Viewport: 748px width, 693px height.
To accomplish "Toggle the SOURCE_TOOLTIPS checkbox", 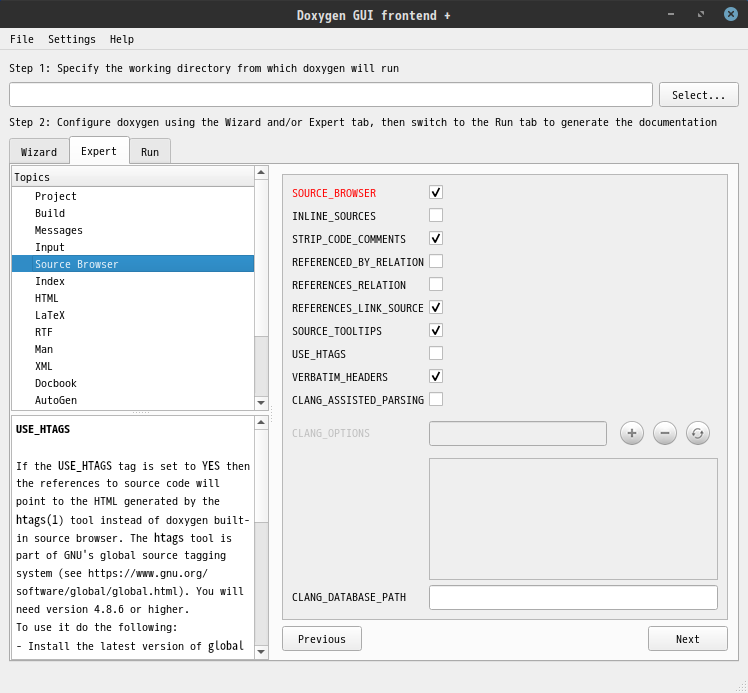I will click(x=436, y=330).
